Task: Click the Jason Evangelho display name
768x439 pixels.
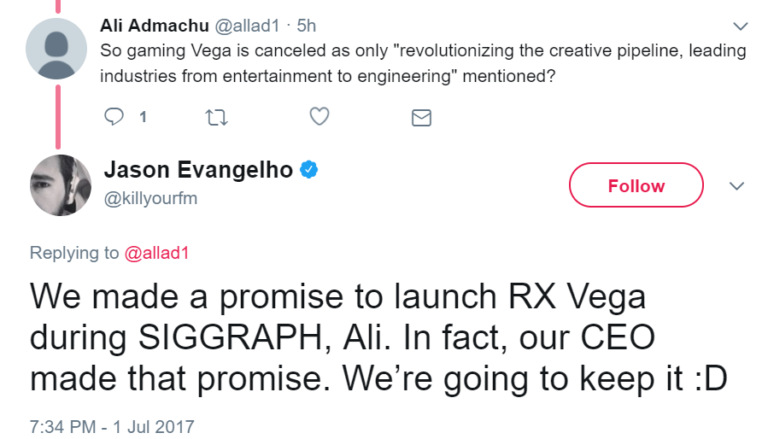Action: click(199, 170)
